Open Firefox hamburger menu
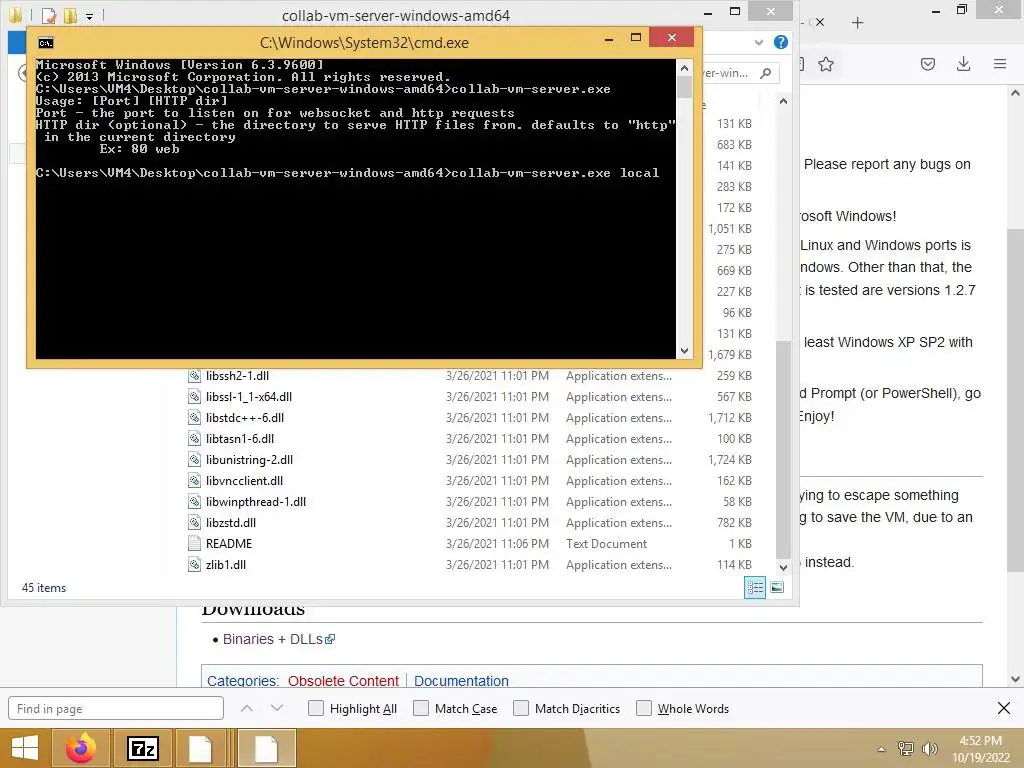This screenshot has height=768, width=1024. click(x=1000, y=64)
